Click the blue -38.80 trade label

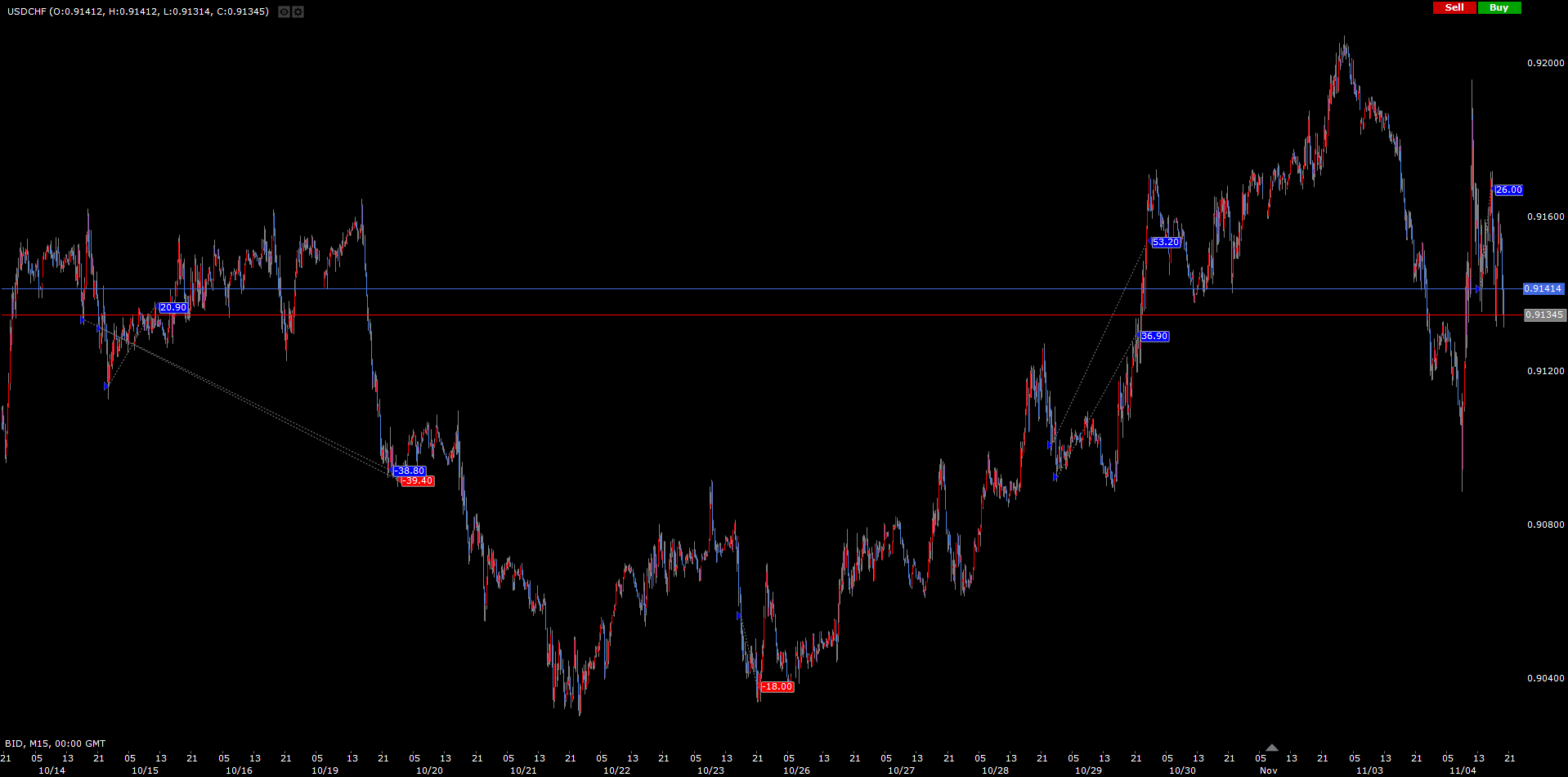pyautogui.click(x=410, y=471)
